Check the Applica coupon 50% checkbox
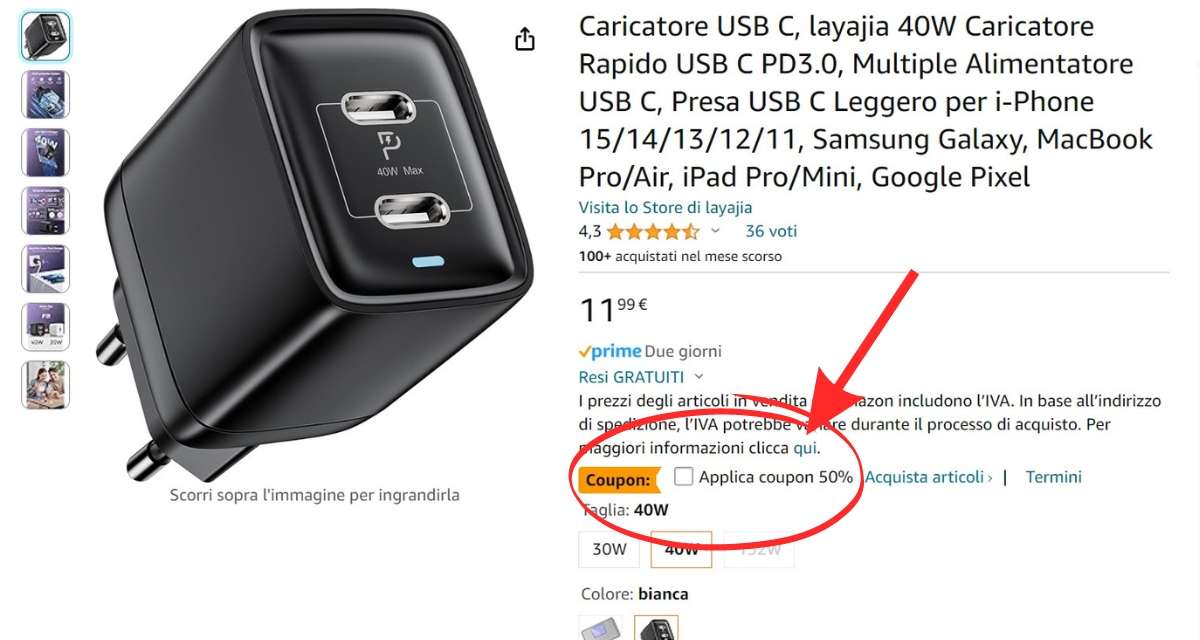 (x=683, y=477)
